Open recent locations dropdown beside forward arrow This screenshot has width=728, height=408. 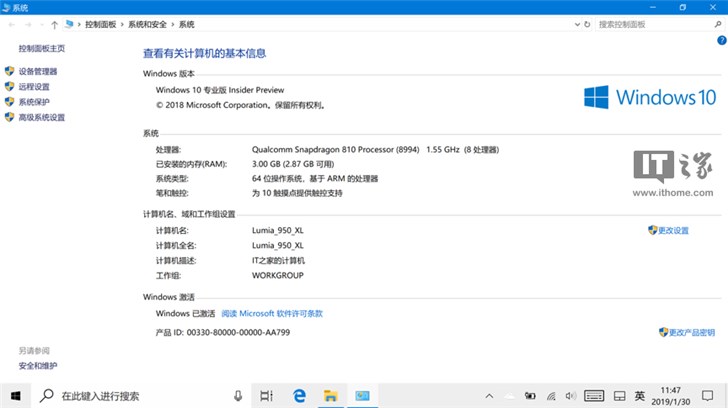pyautogui.click(x=42, y=25)
